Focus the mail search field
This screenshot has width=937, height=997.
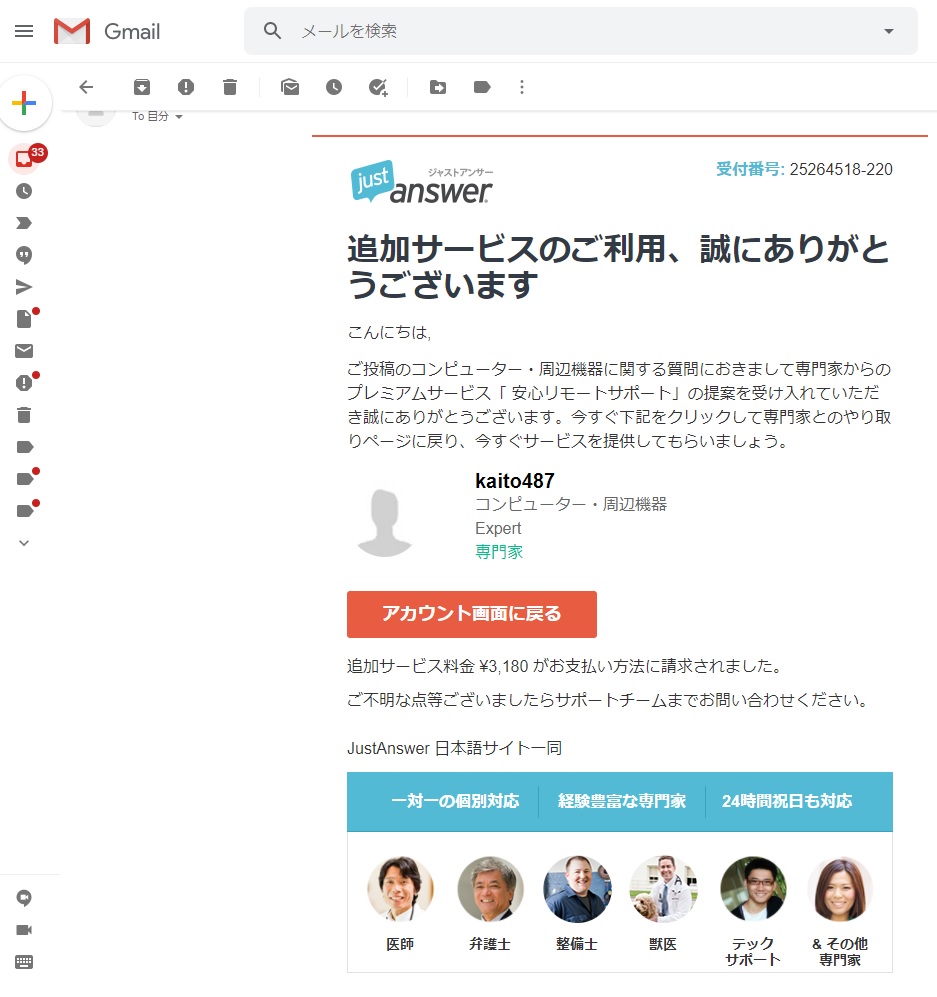click(x=580, y=31)
